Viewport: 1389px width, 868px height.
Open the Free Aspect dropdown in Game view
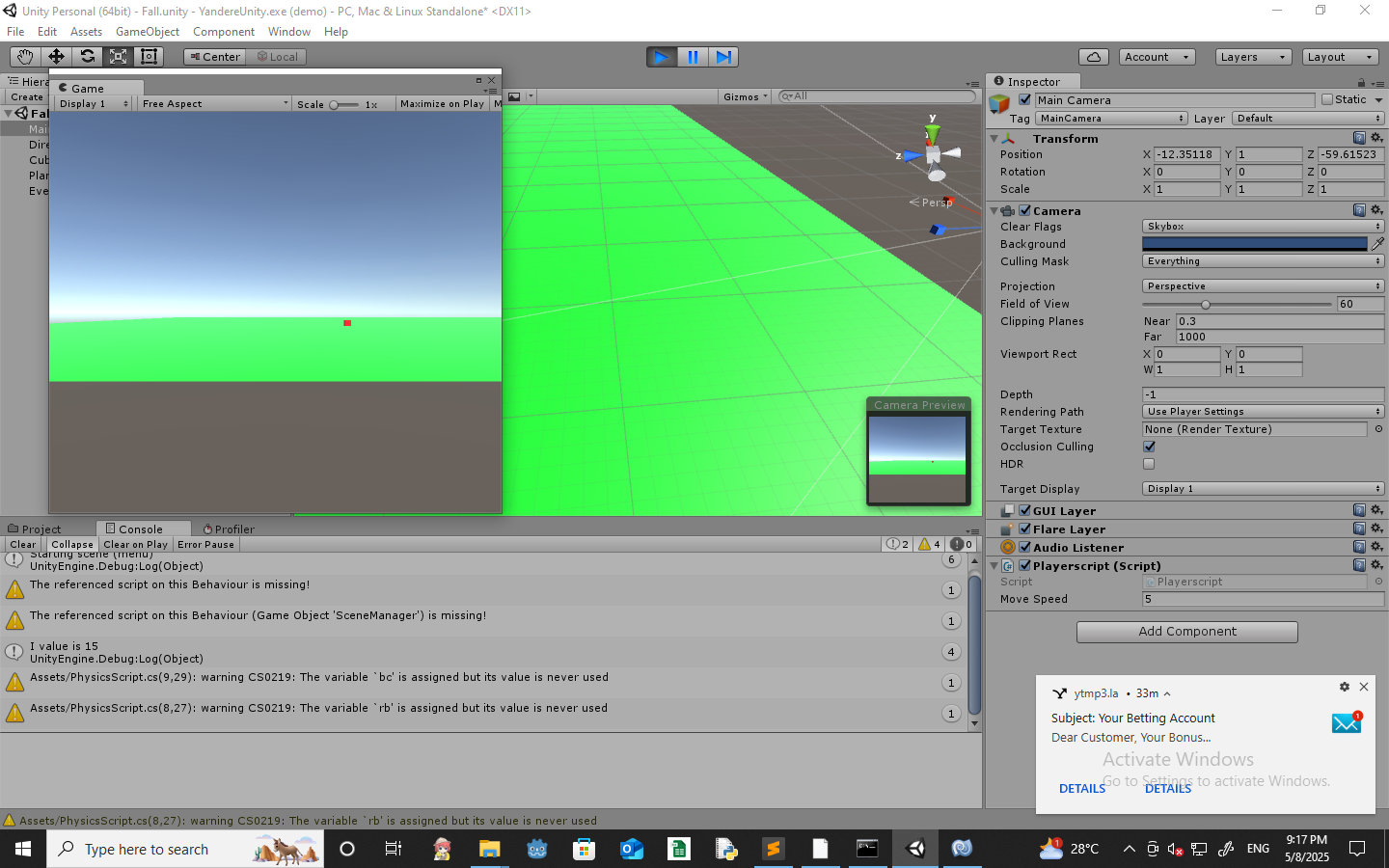click(214, 103)
